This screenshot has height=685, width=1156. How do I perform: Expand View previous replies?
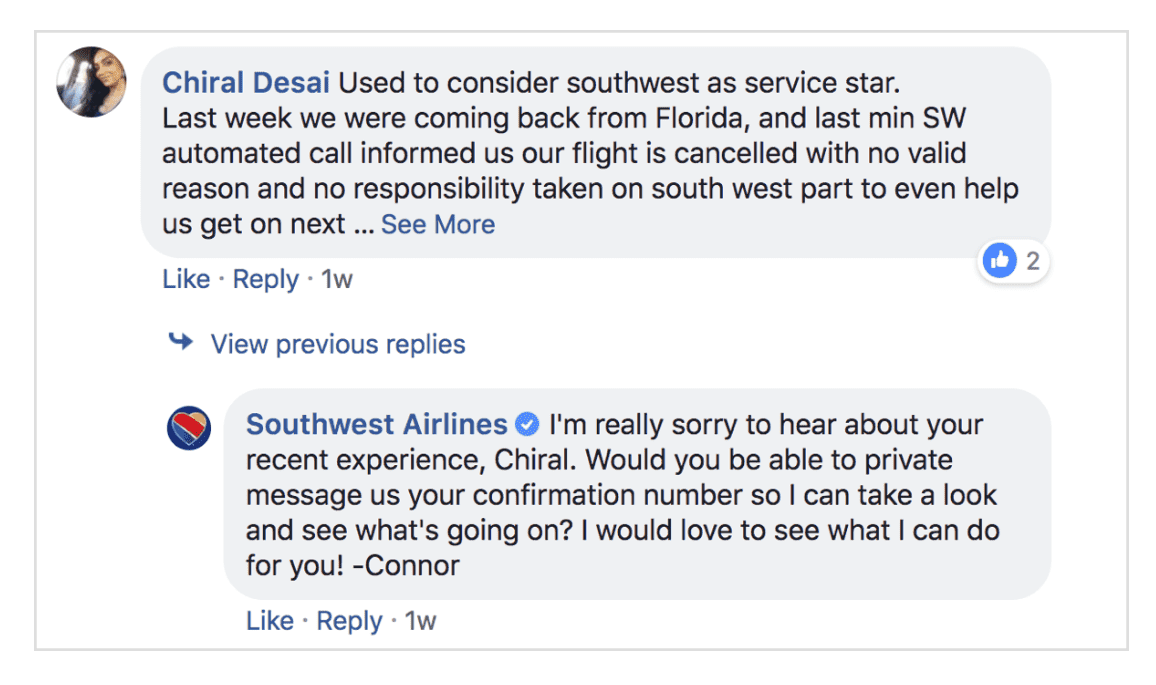pos(337,344)
